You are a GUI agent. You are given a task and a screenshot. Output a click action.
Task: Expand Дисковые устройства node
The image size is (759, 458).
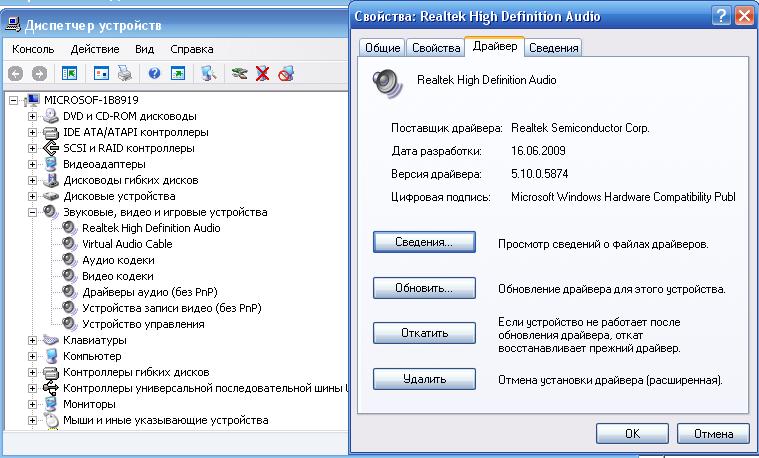pyautogui.click(x=32, y=196)
